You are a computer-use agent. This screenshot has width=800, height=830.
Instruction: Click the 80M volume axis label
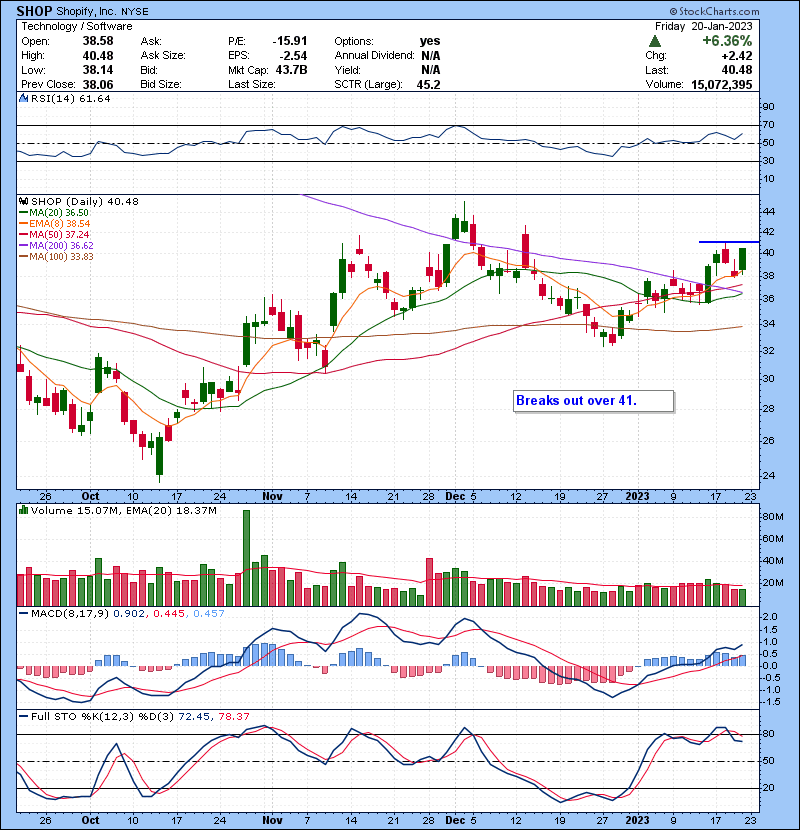pos(772,517)
